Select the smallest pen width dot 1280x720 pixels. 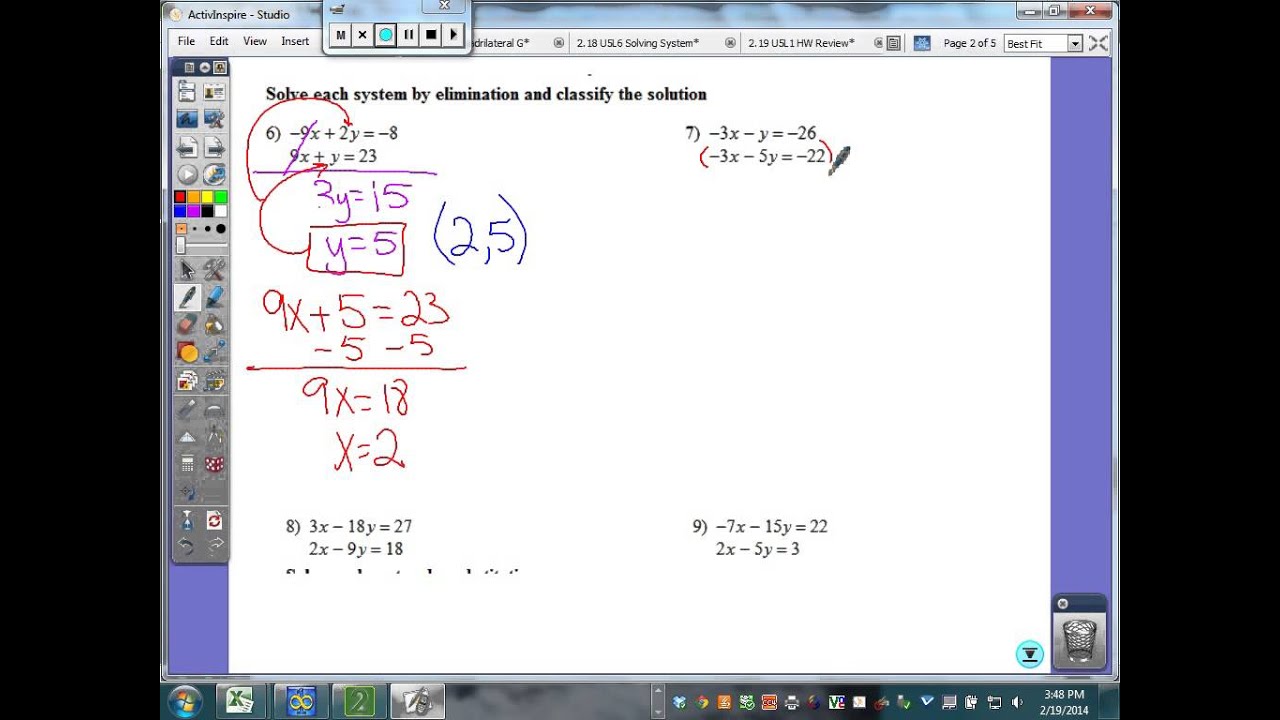coord(180,229)
